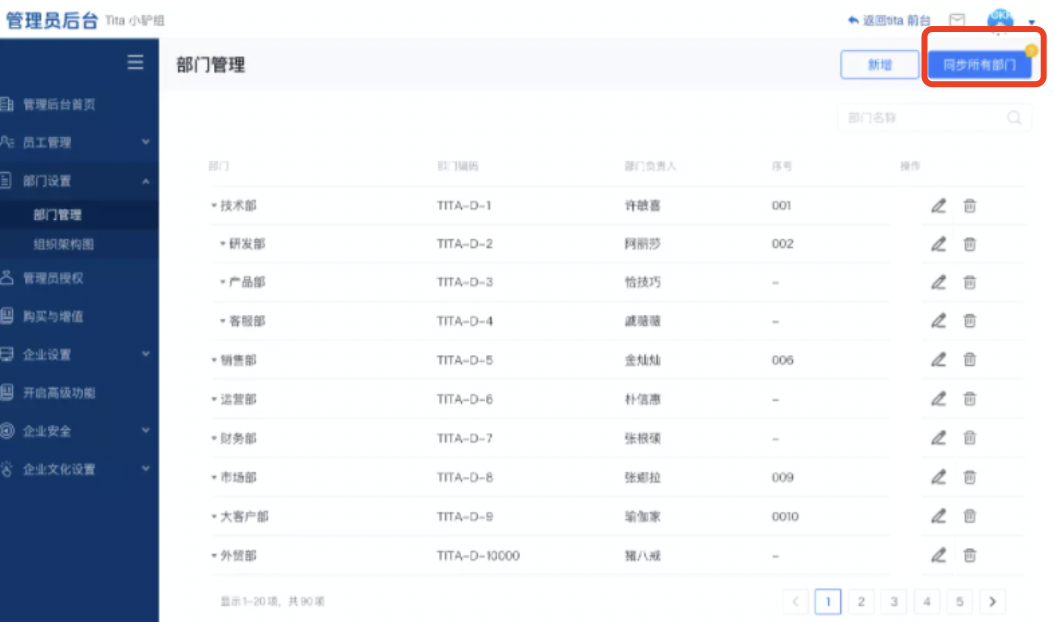The height and width of the screenshot is (622, 1054).
Task: Delete the 财务部 department row
Action: tap(969, 438)
